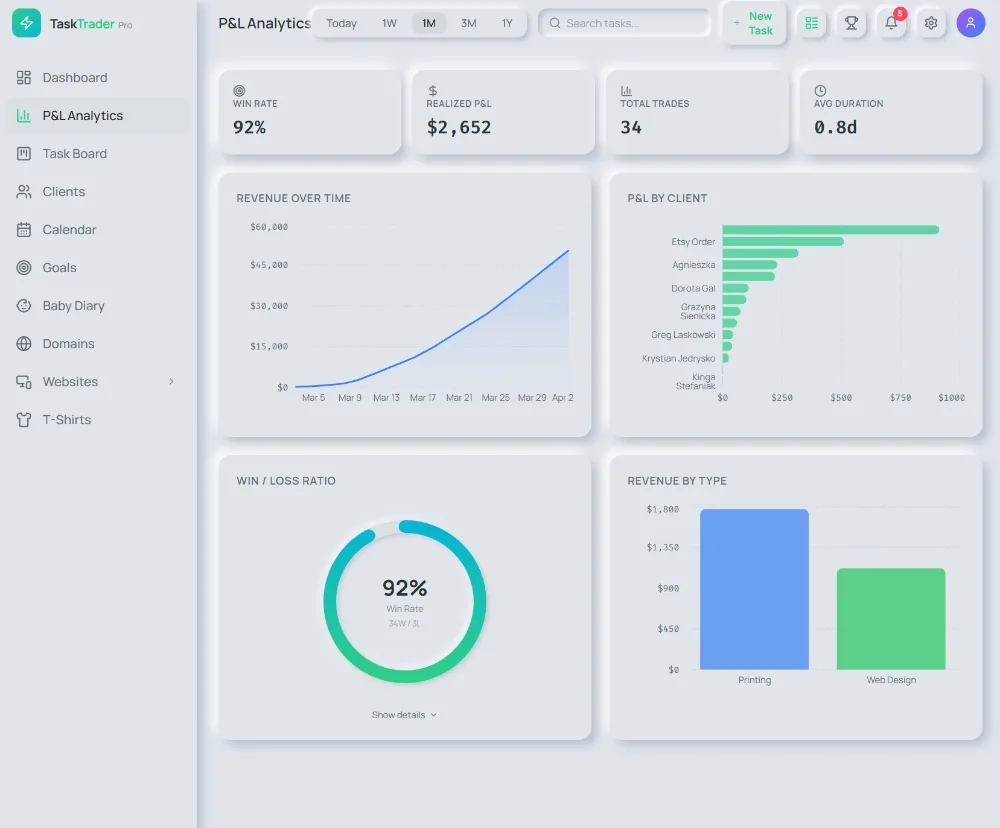Image resolution: width=1000 pixels, height=828 pixels.
Task: Expand Show details under win rate
Action: pyautogui.click(x=404, y=715)
